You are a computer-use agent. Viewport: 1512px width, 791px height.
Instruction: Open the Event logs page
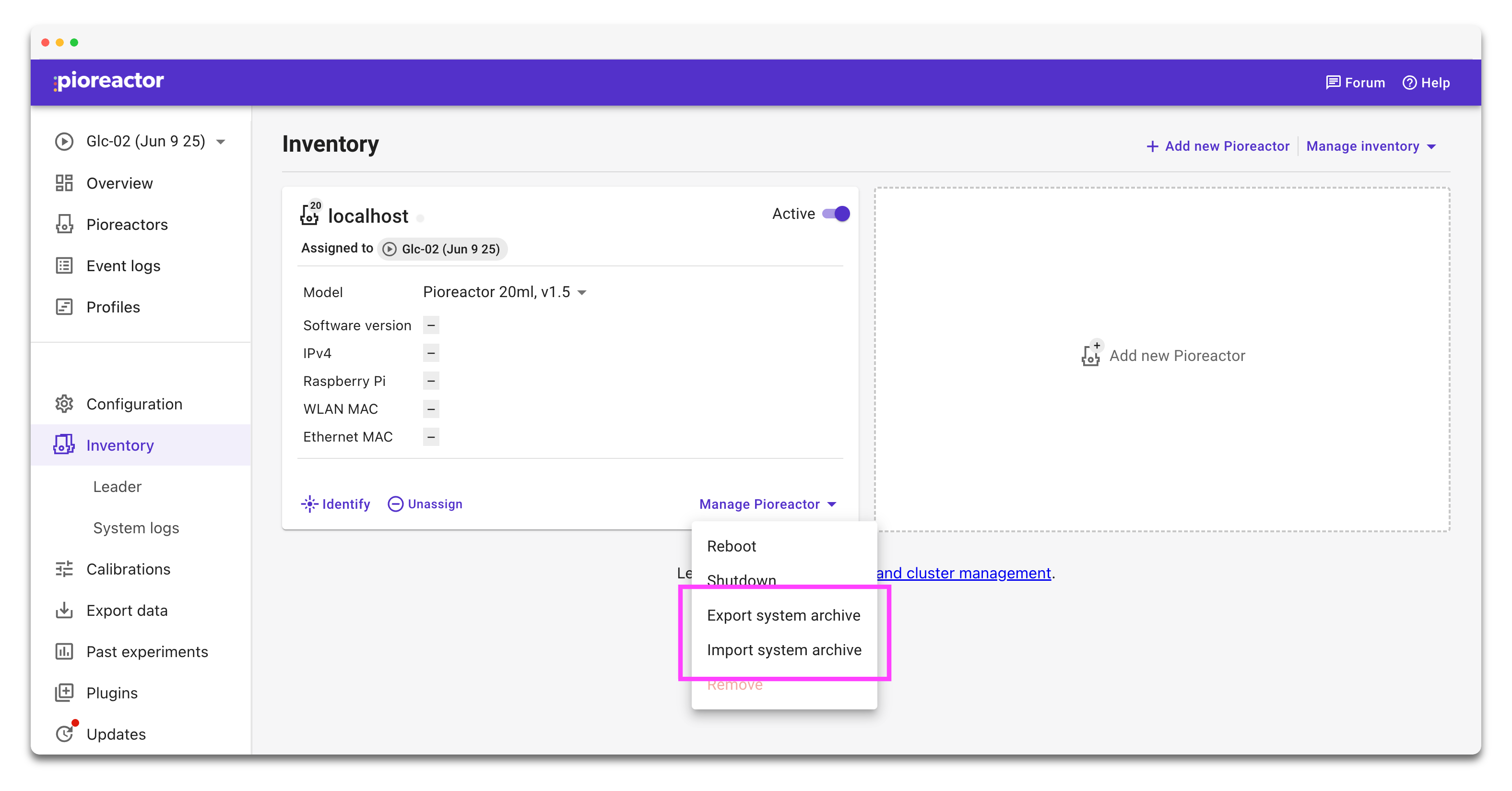(x=123, y=265)
